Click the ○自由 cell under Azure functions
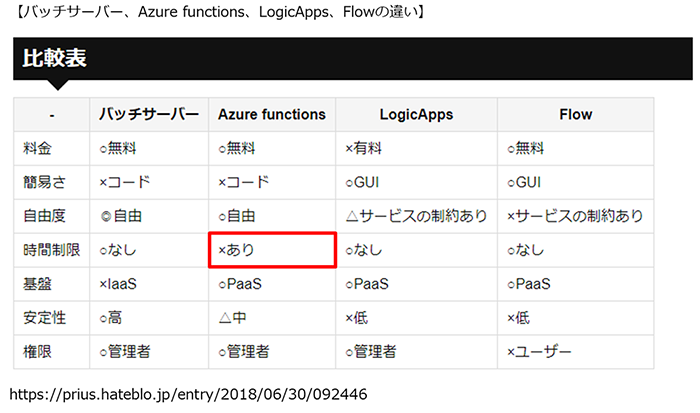 (x=272, y=216)
